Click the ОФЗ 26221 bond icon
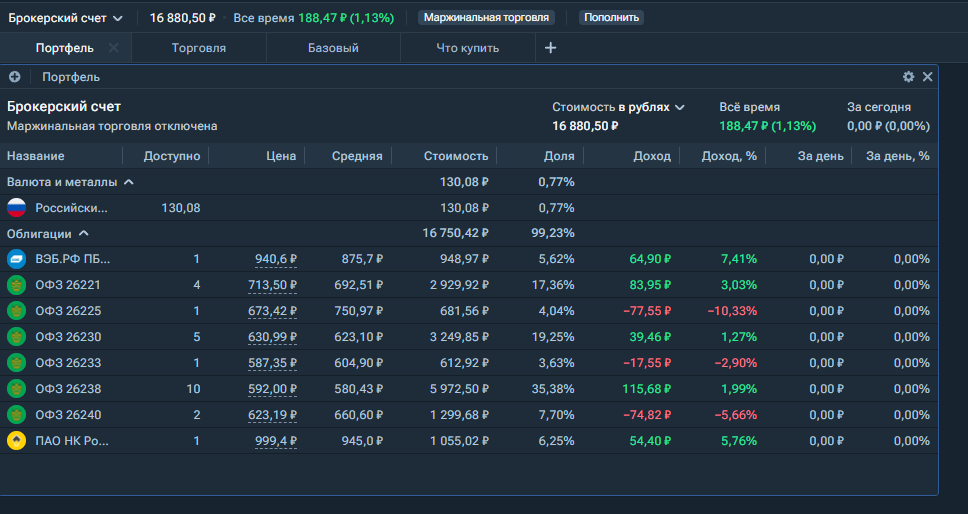Screen dimensions: 968x514 17,285
